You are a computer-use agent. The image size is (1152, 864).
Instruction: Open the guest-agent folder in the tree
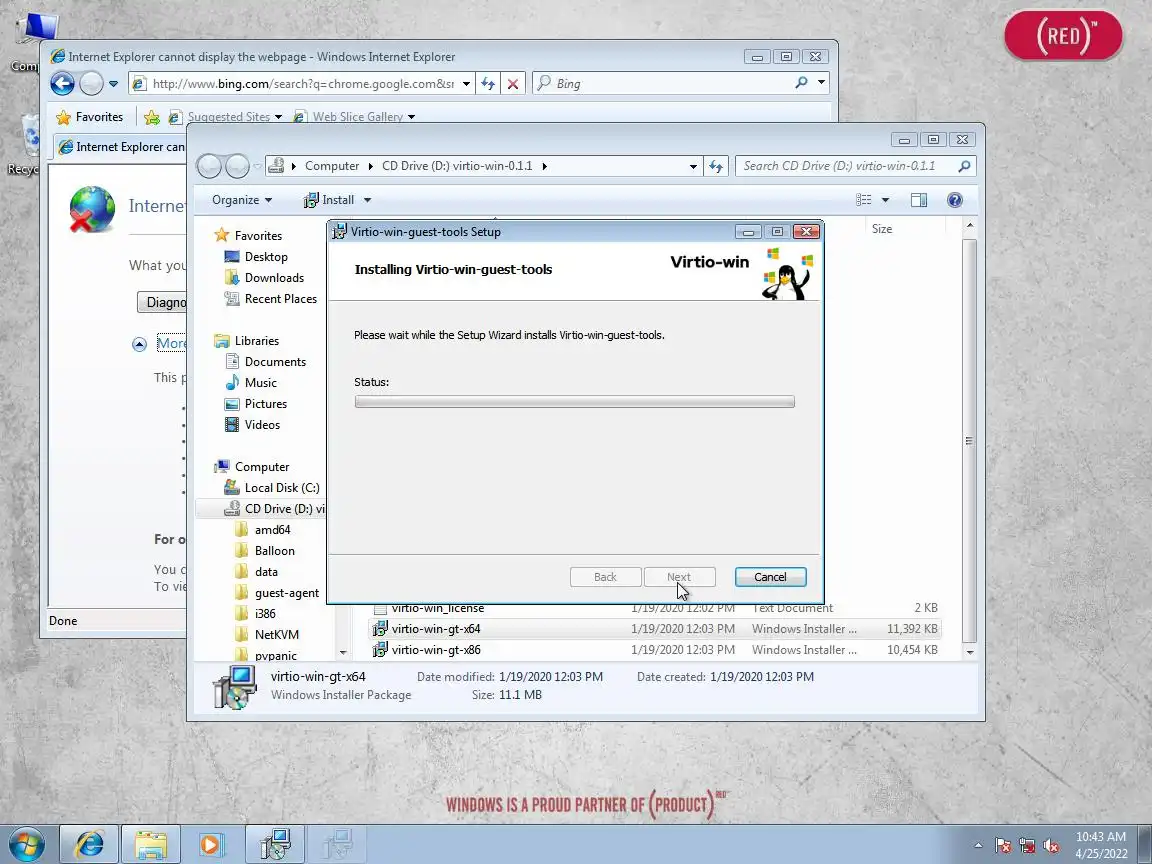point(287,593)
